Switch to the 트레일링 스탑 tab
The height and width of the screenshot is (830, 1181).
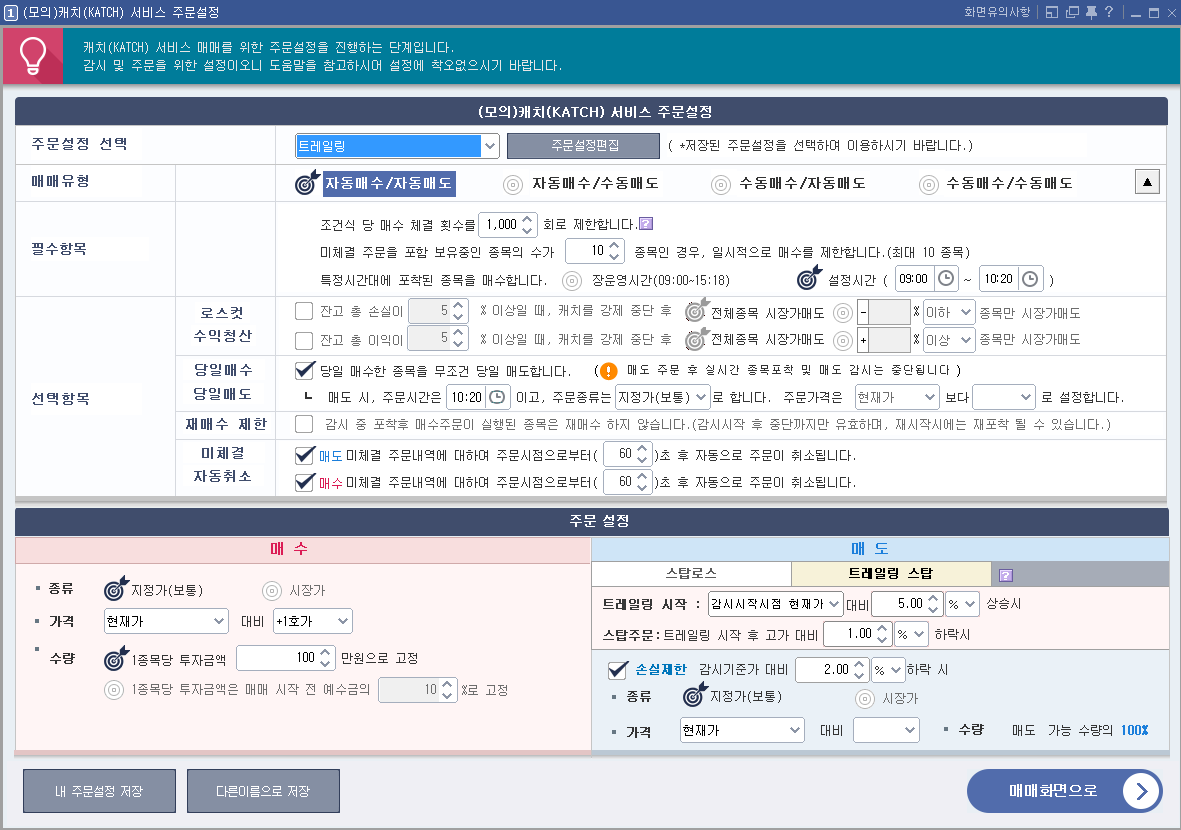point(891,574)
